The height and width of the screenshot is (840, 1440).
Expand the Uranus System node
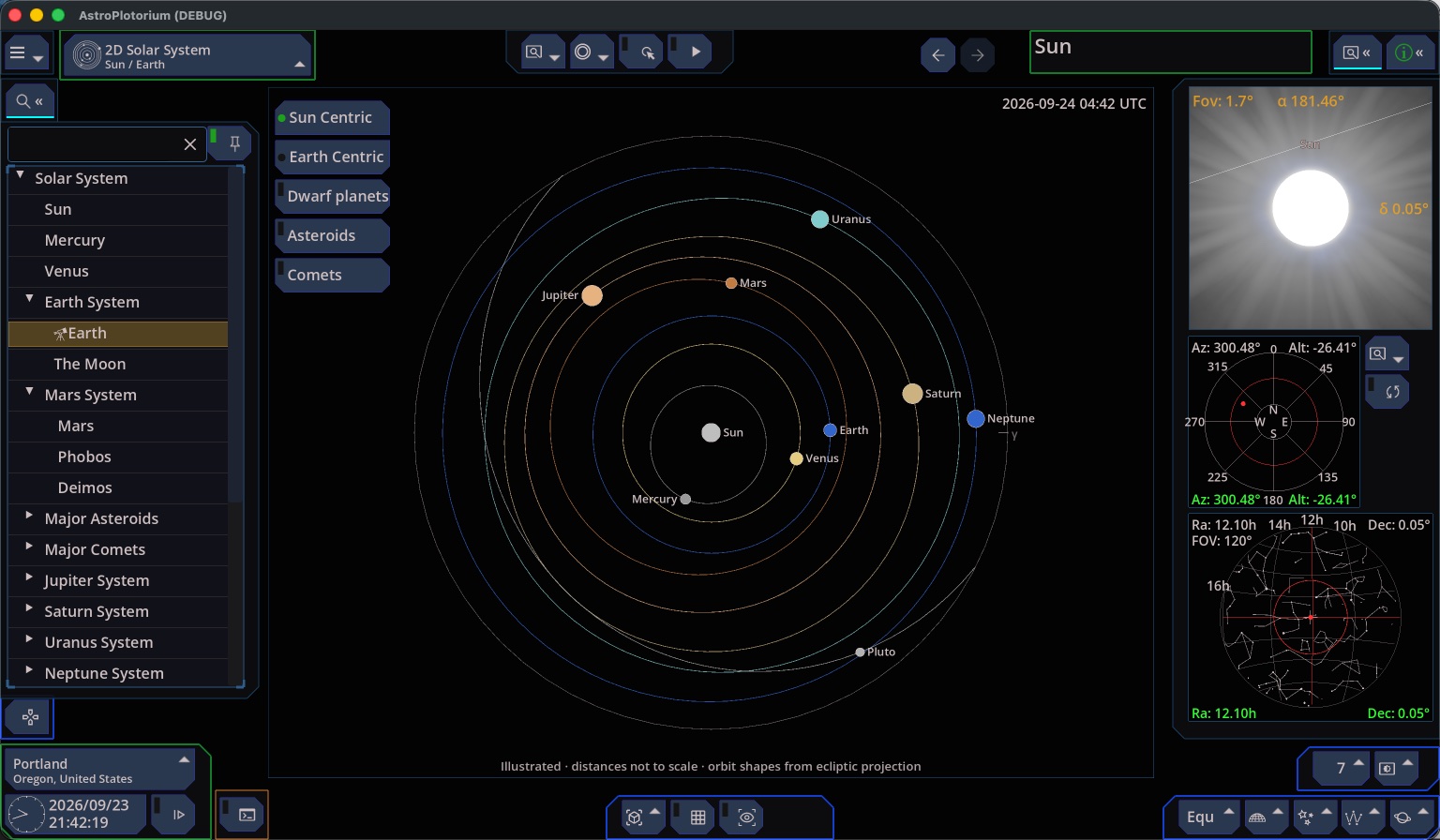[x=29, y=640]
